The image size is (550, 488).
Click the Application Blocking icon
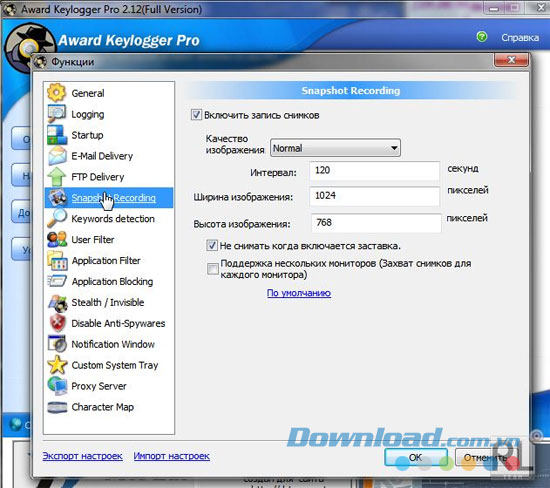pyautogui.click(x=57, y=281)
